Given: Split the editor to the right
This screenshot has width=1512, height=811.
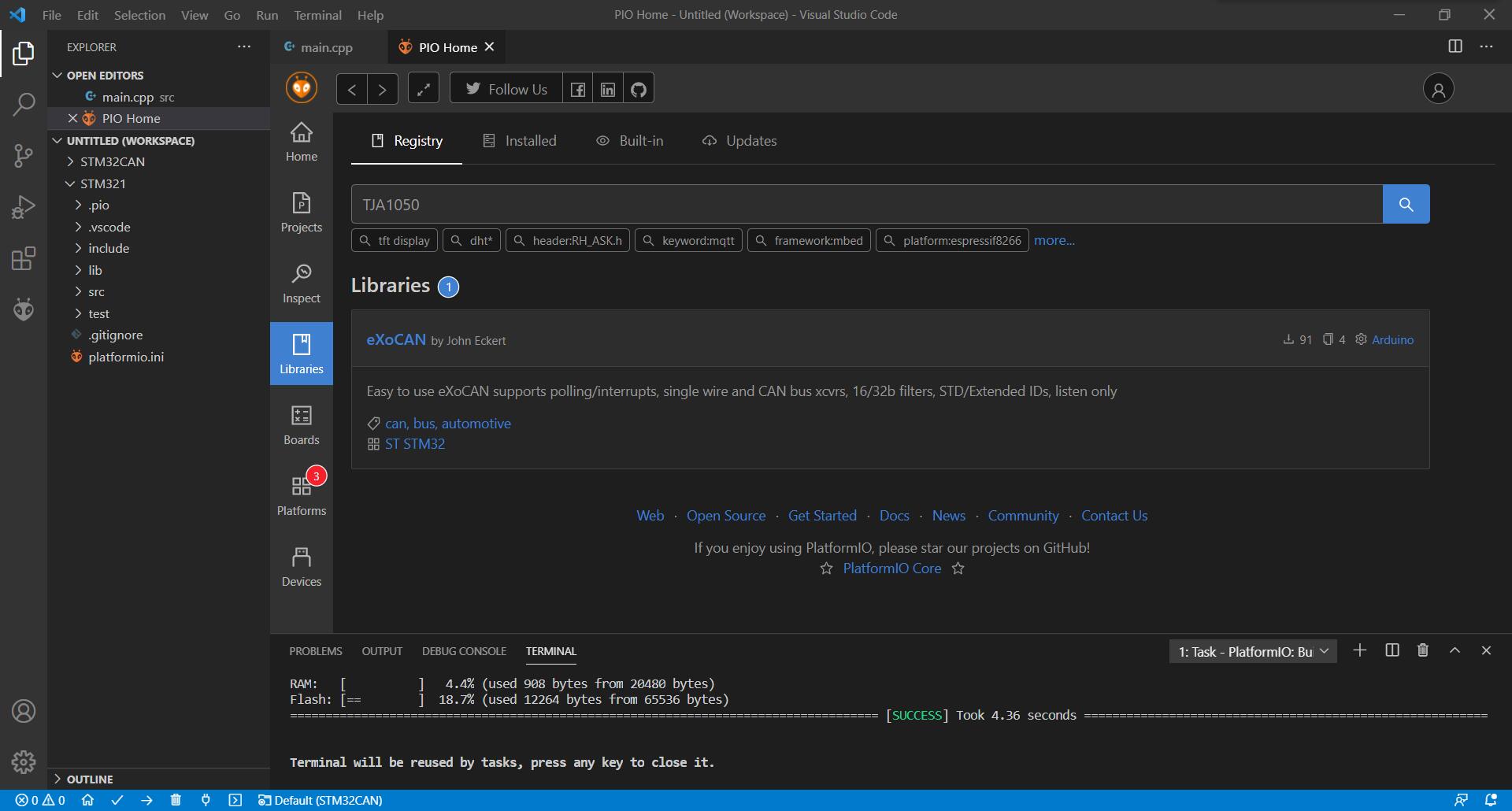Looking at the screenshot, I should 1455,46.
